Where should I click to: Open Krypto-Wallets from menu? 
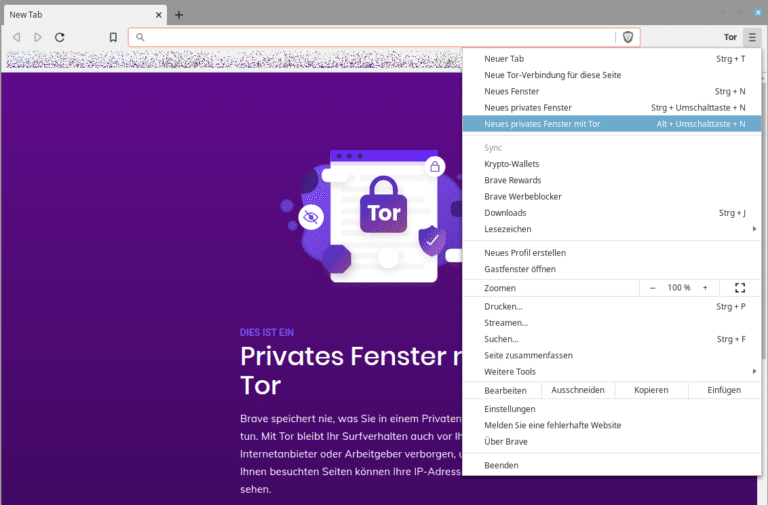612,164
